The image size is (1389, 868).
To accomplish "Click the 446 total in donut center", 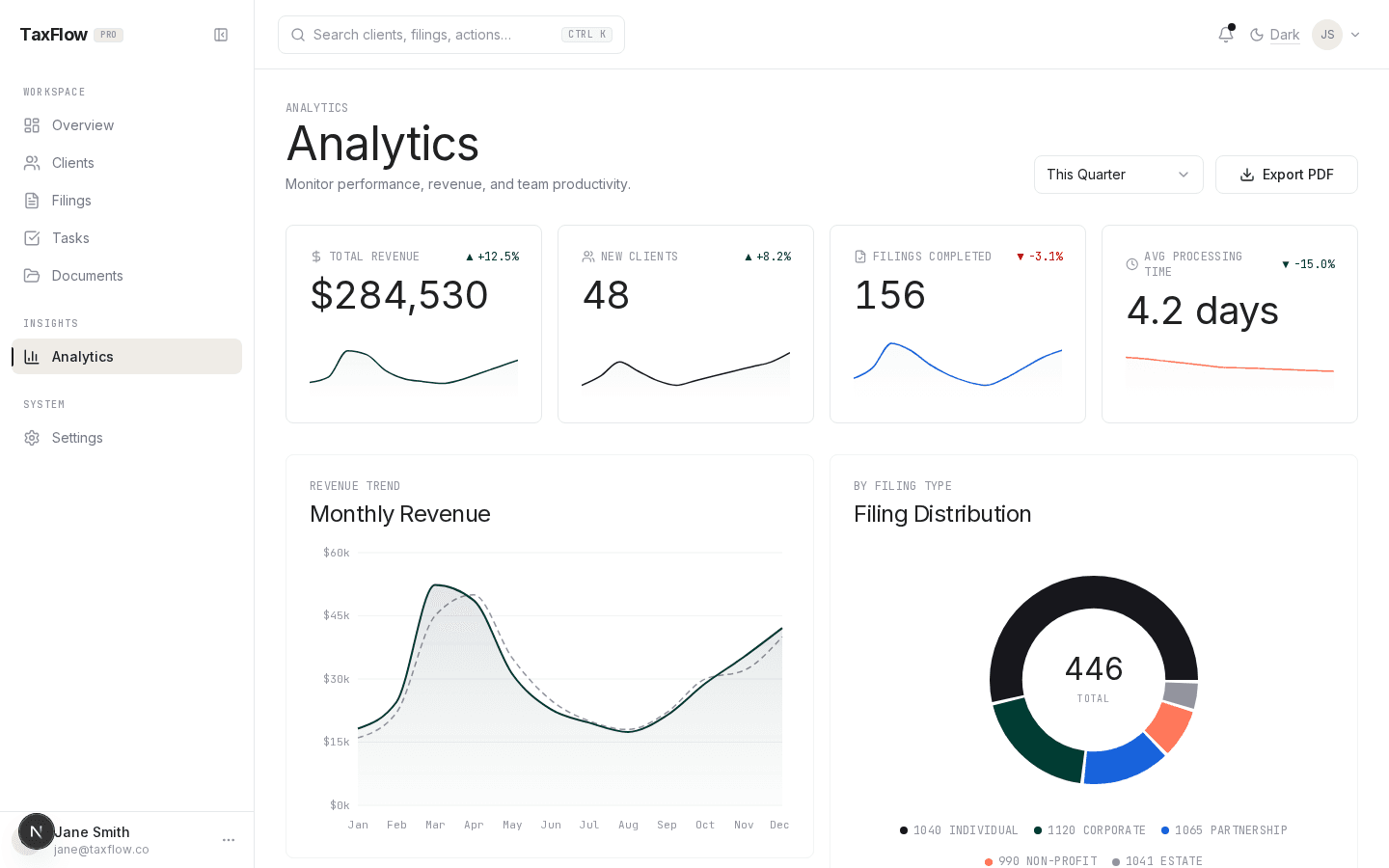I will click(x=1094, y=668).
